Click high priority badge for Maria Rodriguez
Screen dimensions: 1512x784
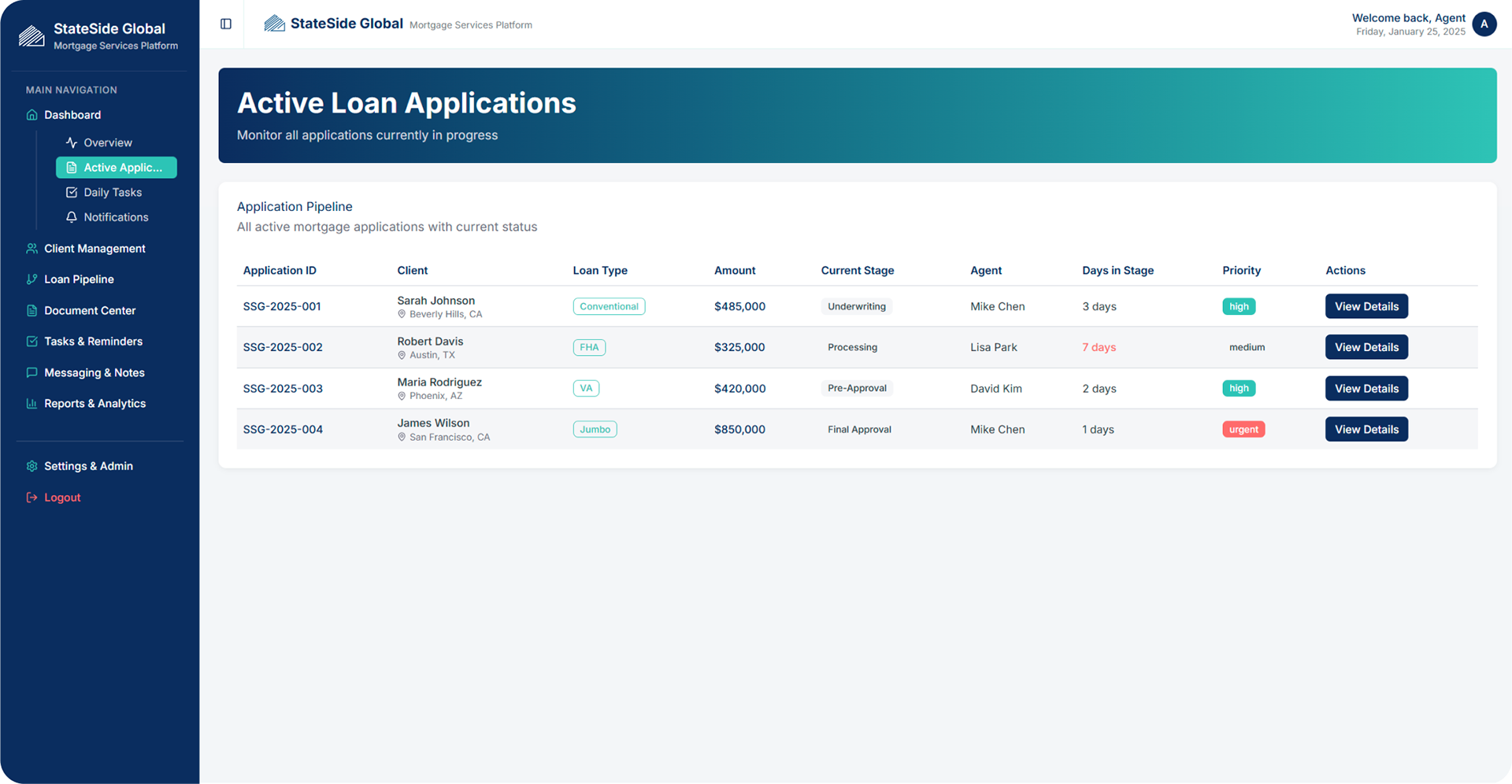pos(1239,388)
